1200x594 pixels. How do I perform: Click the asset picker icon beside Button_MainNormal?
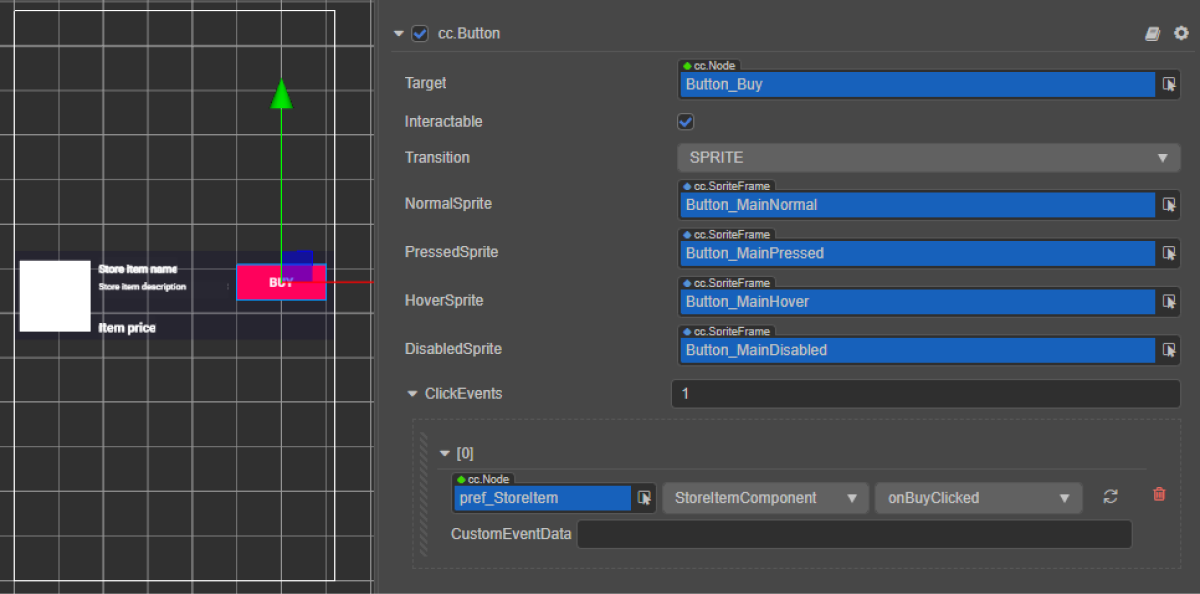click(x=1169, y=205)
